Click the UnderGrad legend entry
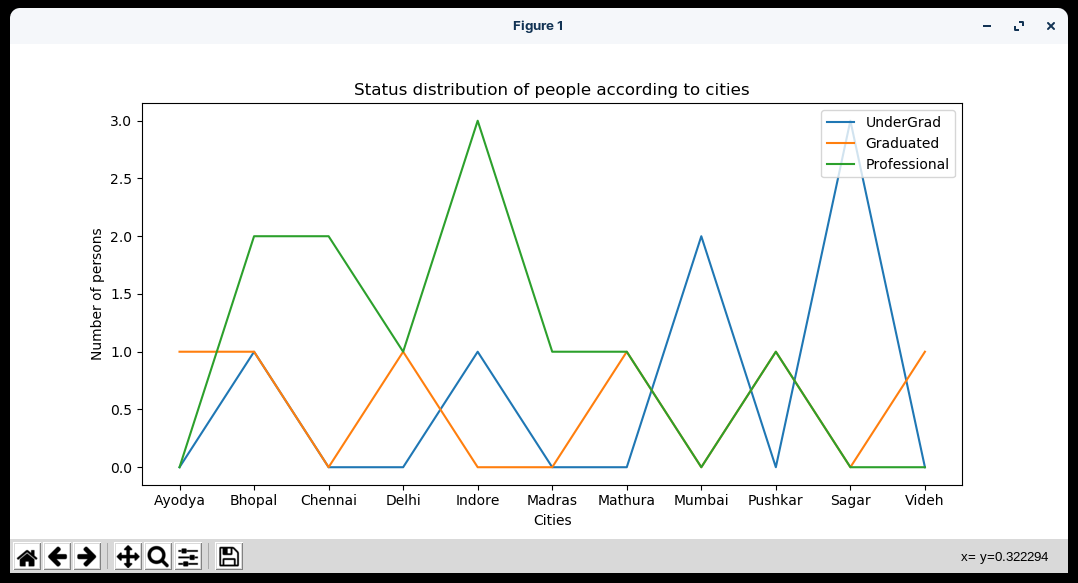The height and width of the screenshot is (583, 1078). (x=903, y=122)
